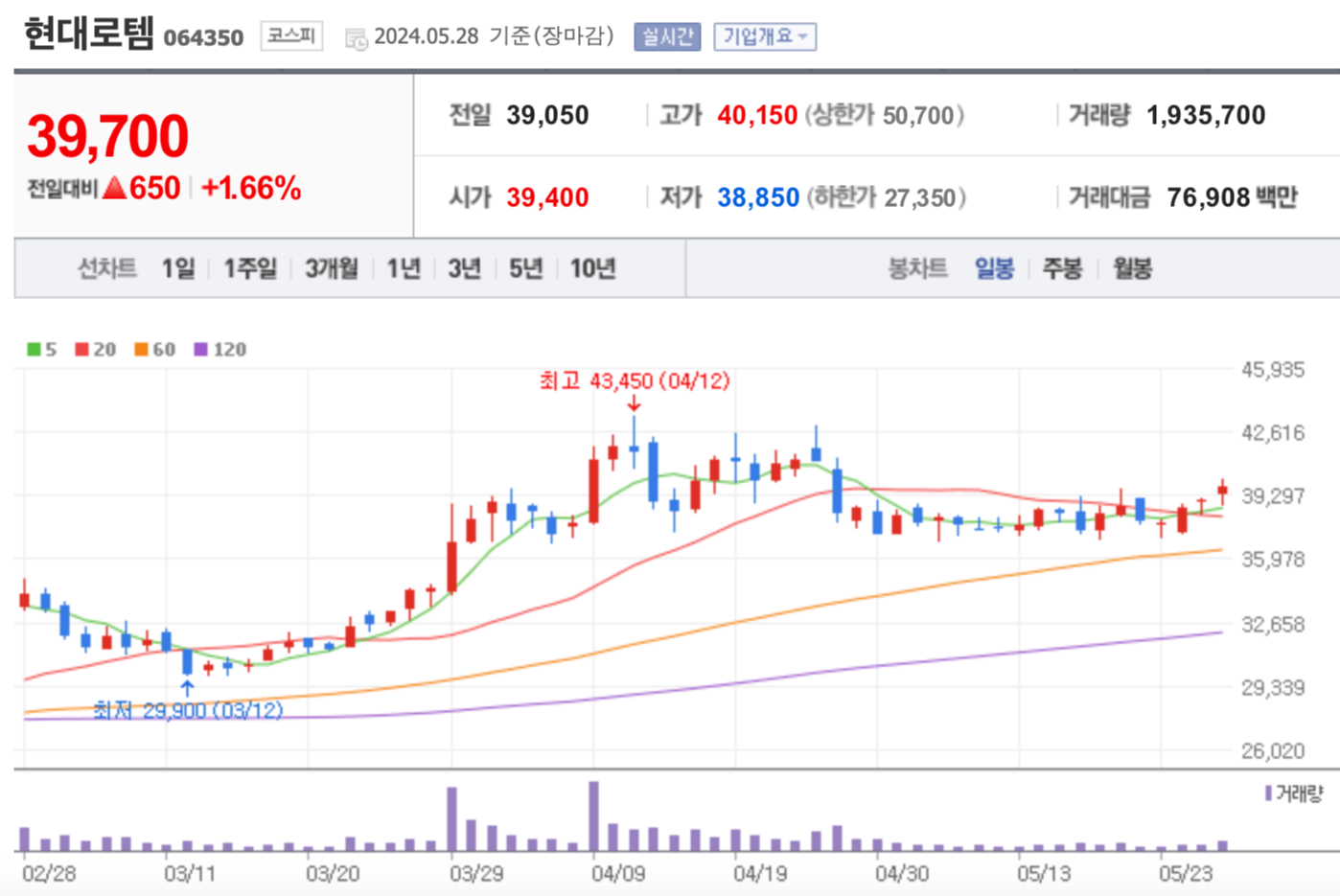Click the stock code 064350
Viewport: 1340px width, 896px height.
point(203,38)
